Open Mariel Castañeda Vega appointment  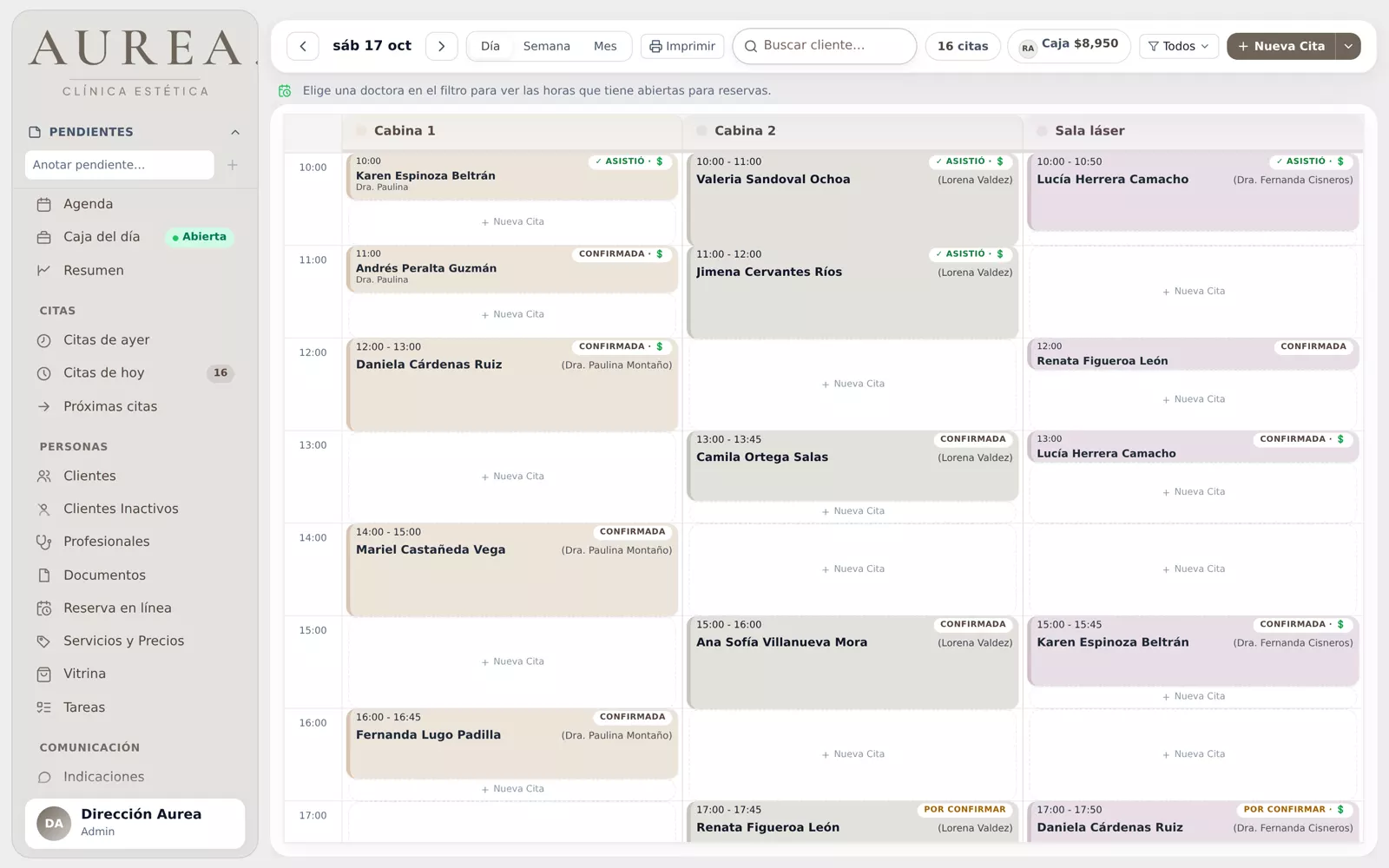512,569
